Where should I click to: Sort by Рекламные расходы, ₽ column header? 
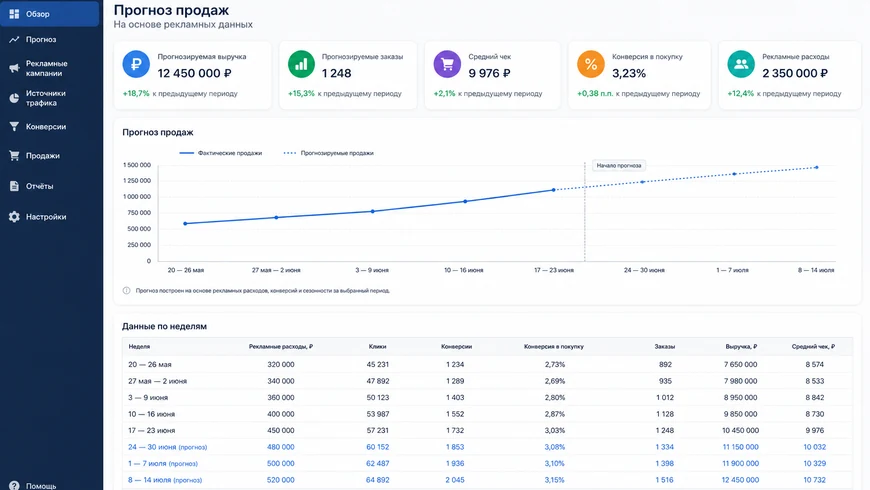pos(281,346)
